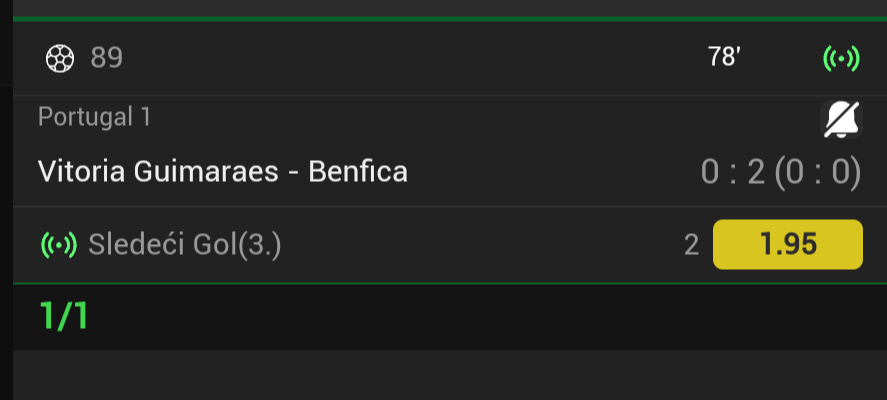
Task: Open the Portugal 1 league label
Action: tap(94, 117)
